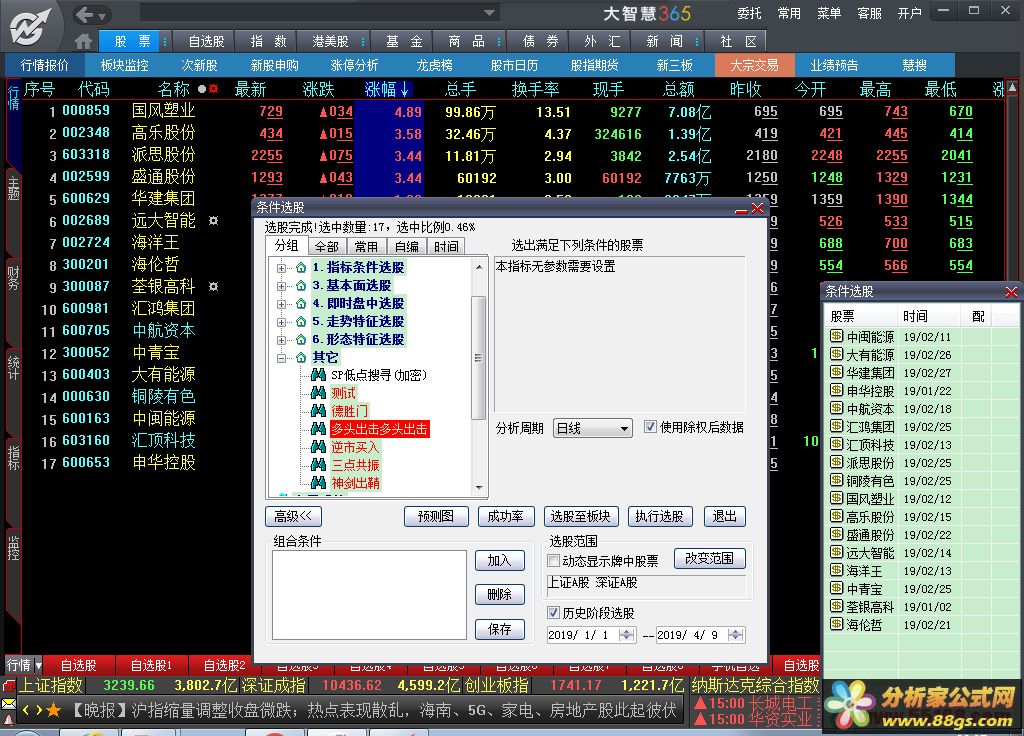1024x736 pixels.
Task: Click house icon of 基本面选股 group
Action: [301, 285]
